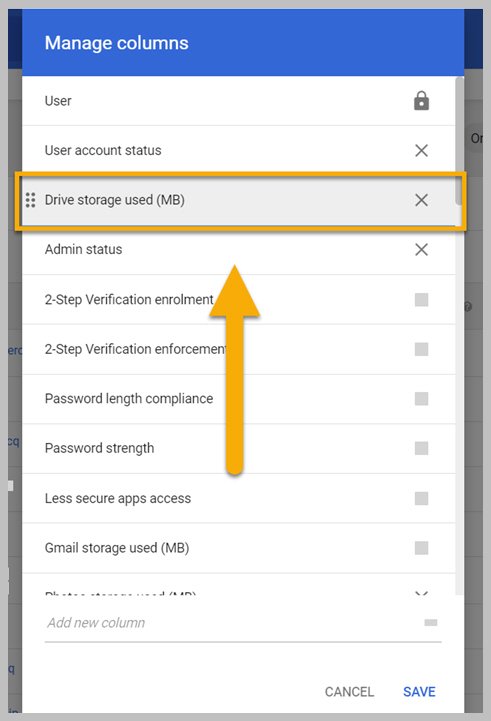Select the User account status row
The image size is (491, 721).
click(239, 150)
